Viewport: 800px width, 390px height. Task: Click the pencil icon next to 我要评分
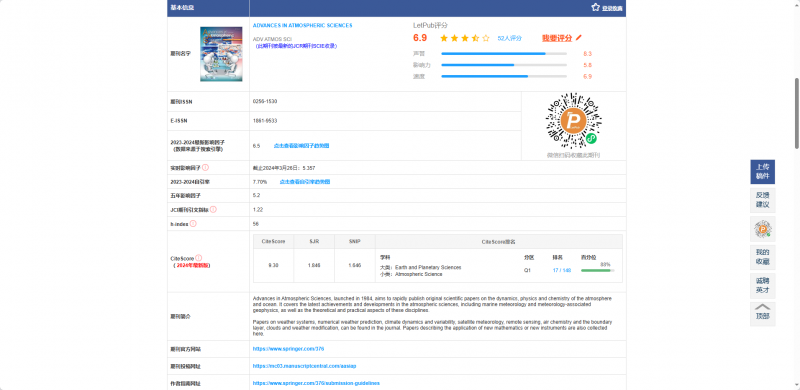579,38
